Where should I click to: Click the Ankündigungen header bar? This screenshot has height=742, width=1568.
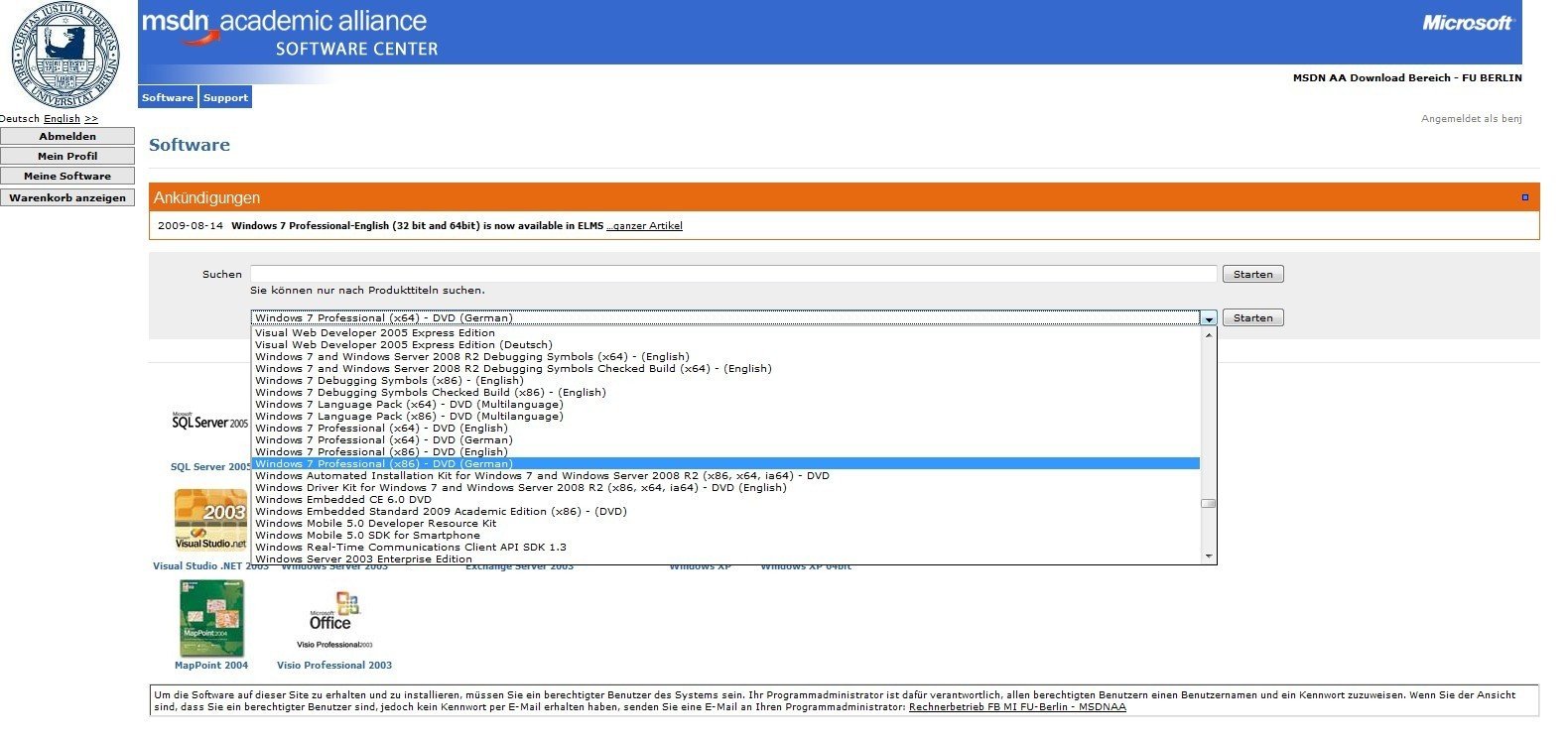coord(845,197)
